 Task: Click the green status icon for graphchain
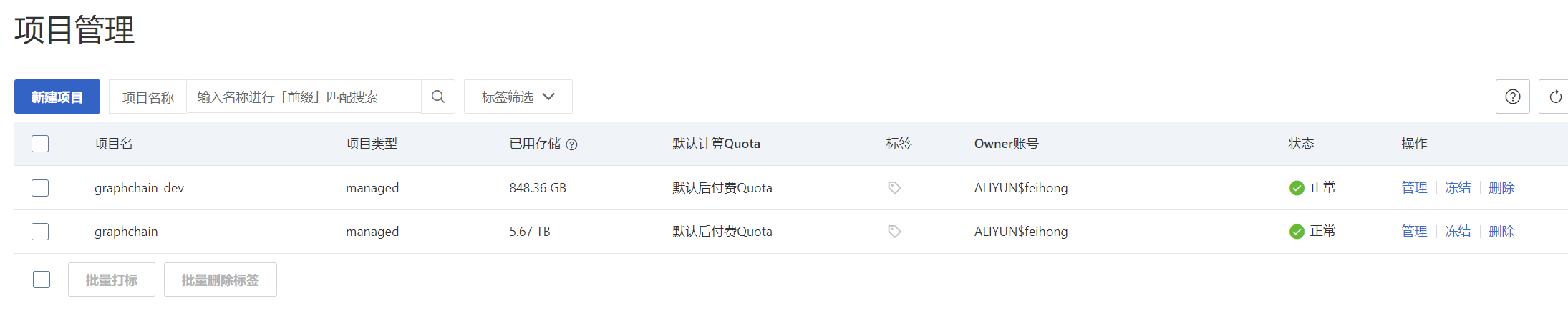[x=1296, y=232]
